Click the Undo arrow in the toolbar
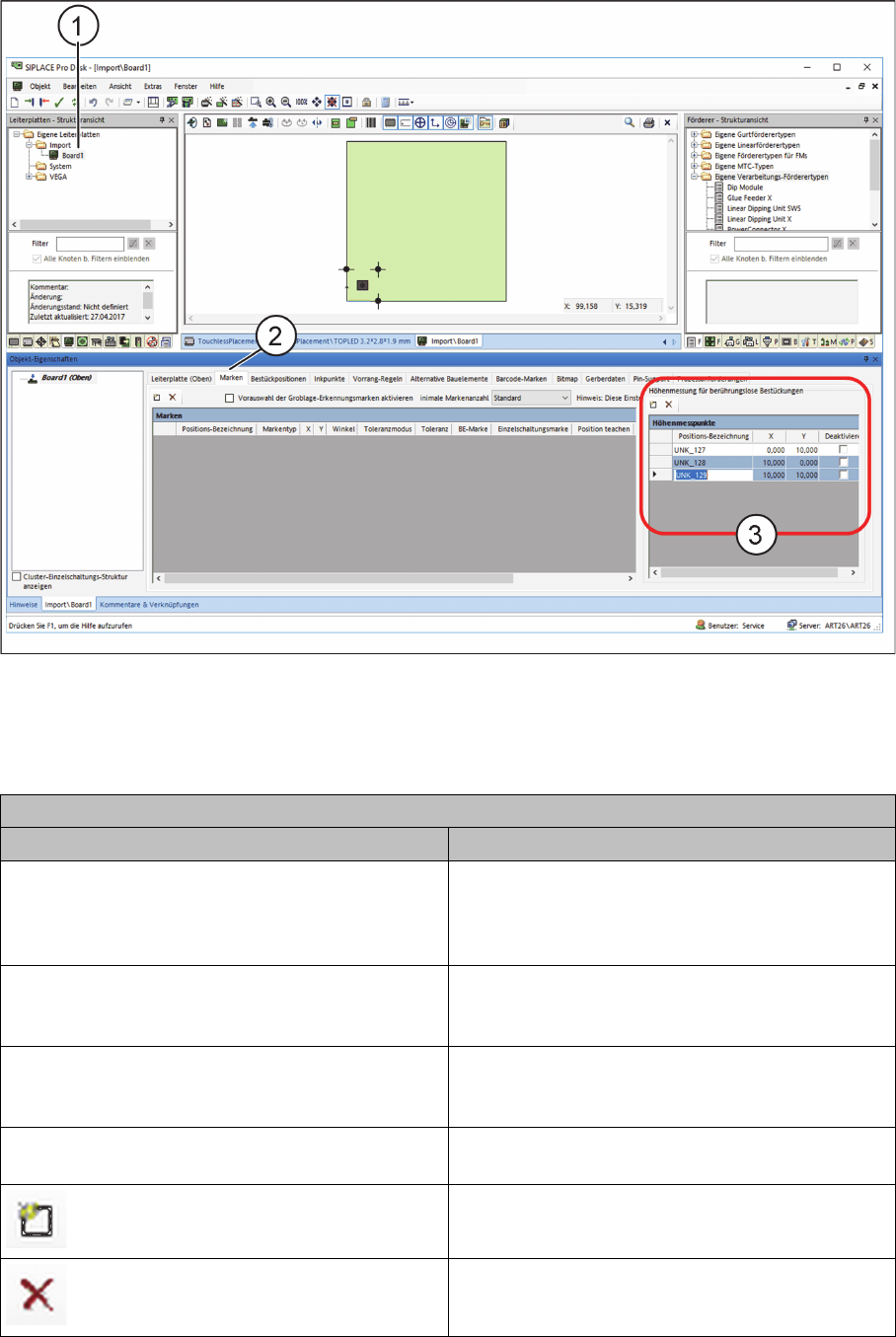 click(93, 102)
